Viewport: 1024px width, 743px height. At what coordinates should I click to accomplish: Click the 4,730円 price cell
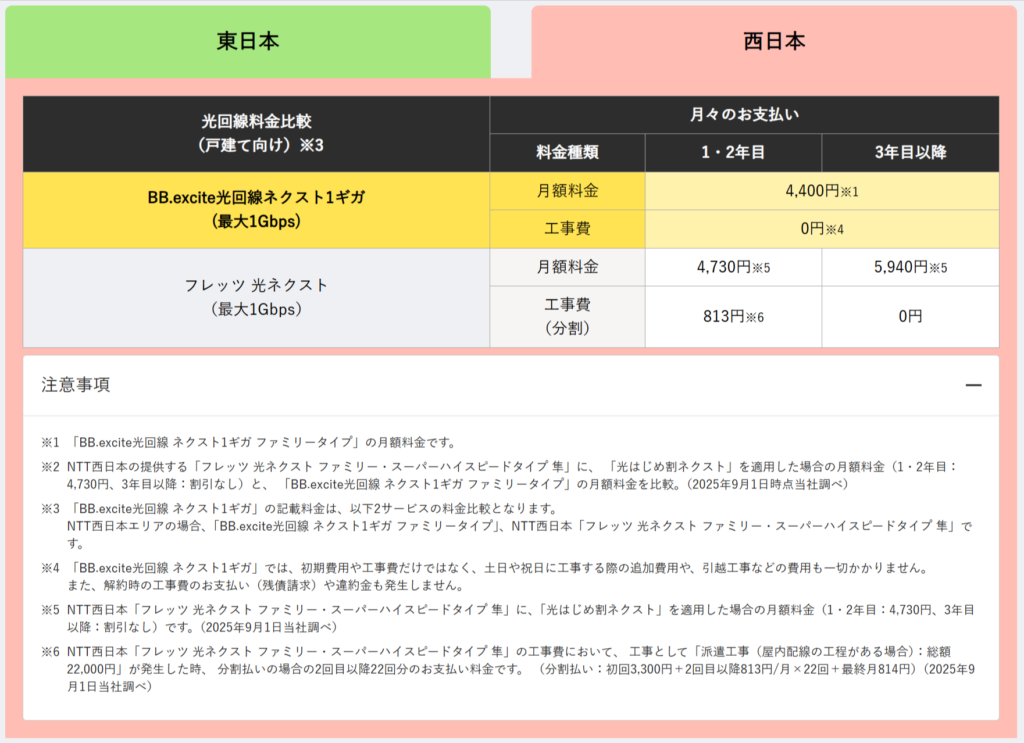pyautogui.click(x=733, y=267)
